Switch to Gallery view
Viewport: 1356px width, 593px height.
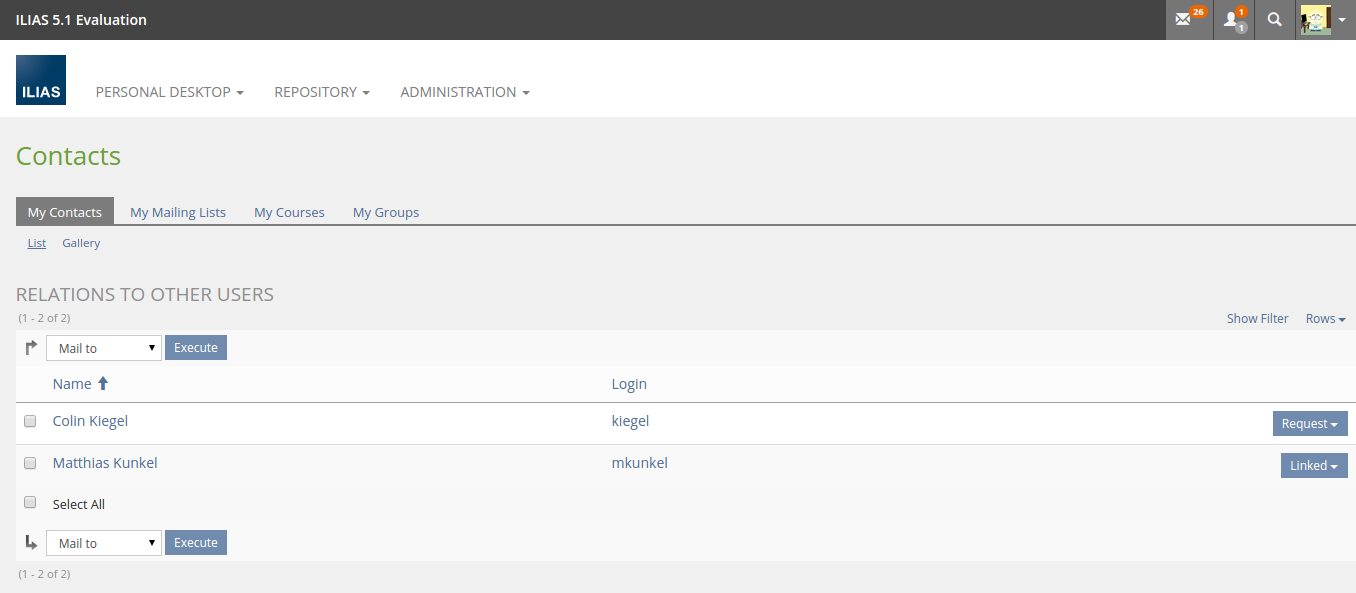pyautogui.click(x=81, y=243)
